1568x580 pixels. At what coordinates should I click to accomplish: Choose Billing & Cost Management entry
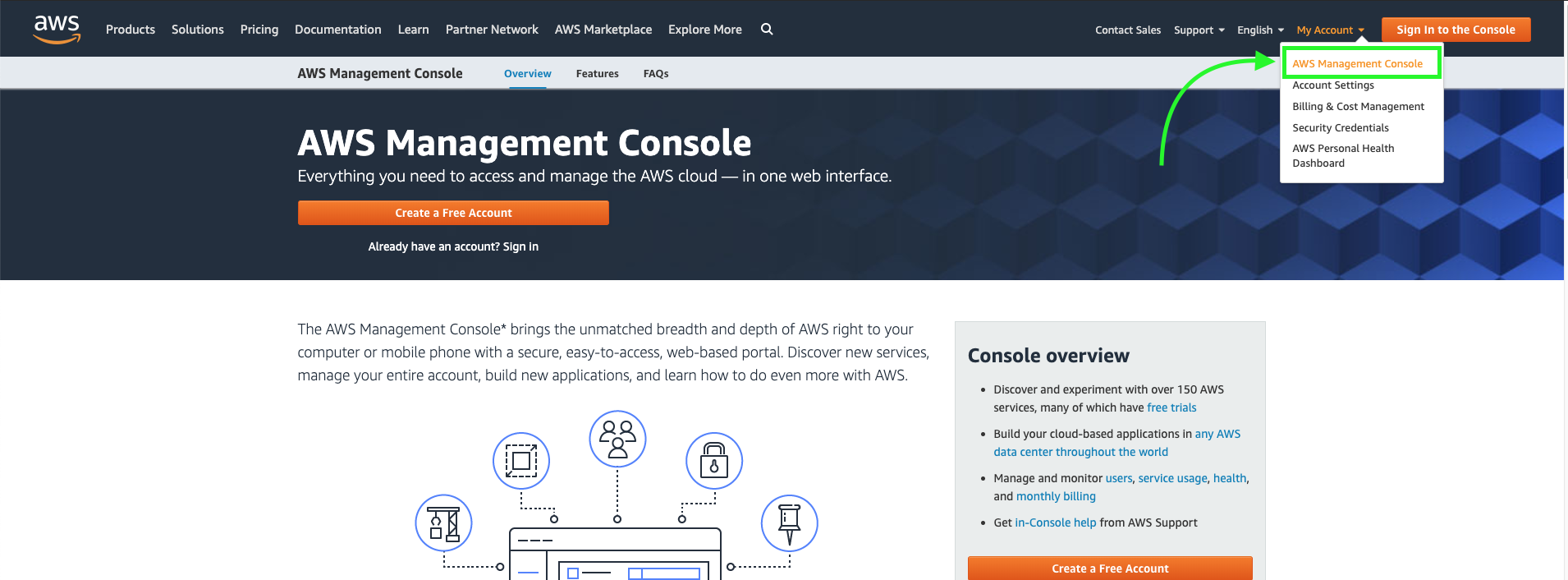1359,106
